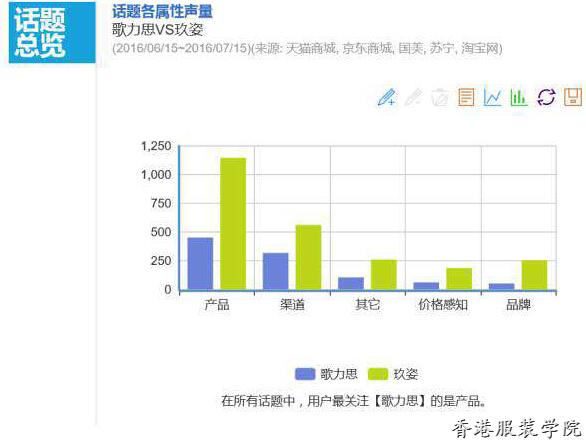
Task: Click the 250 y-axis value
Action: 161,261
